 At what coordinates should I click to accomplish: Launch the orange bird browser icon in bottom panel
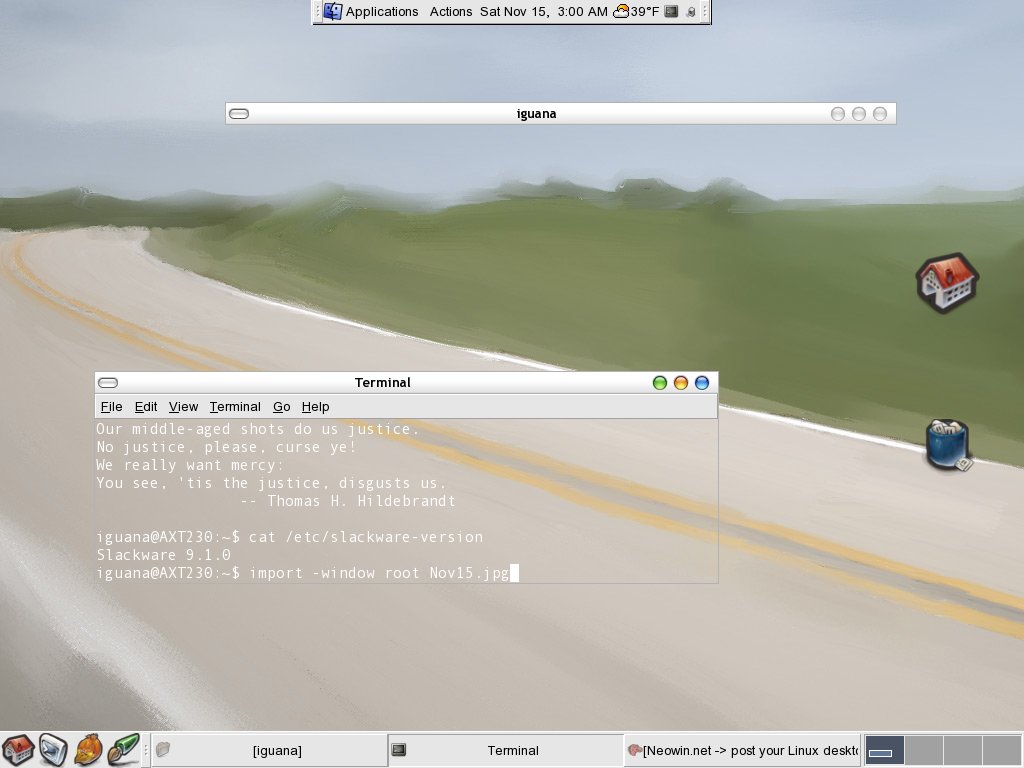pos(88,750)
